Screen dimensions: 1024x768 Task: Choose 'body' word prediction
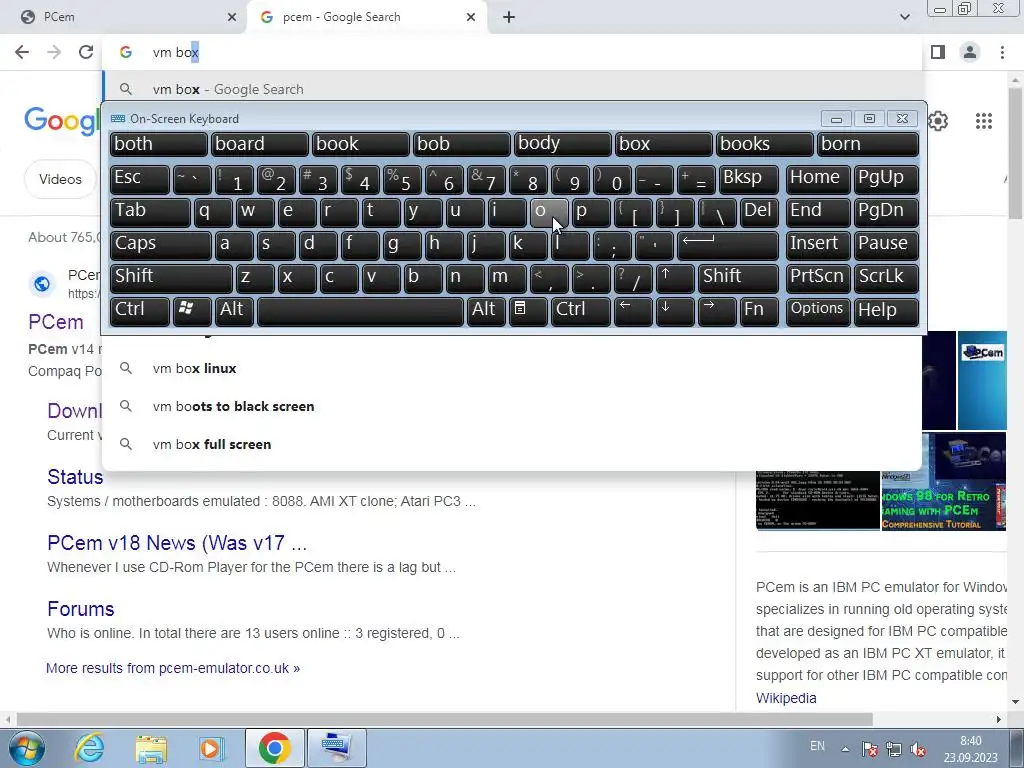tap(563, 144)
